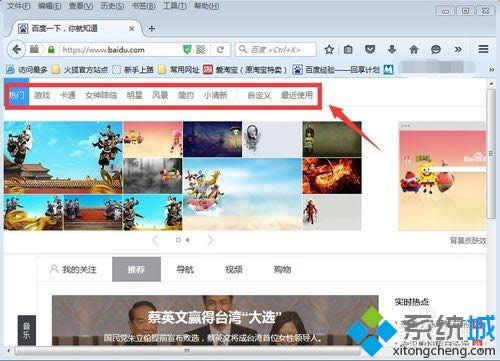Open the 帮助 menu
The width and height of the screenshot is (500, 361).
207,6
